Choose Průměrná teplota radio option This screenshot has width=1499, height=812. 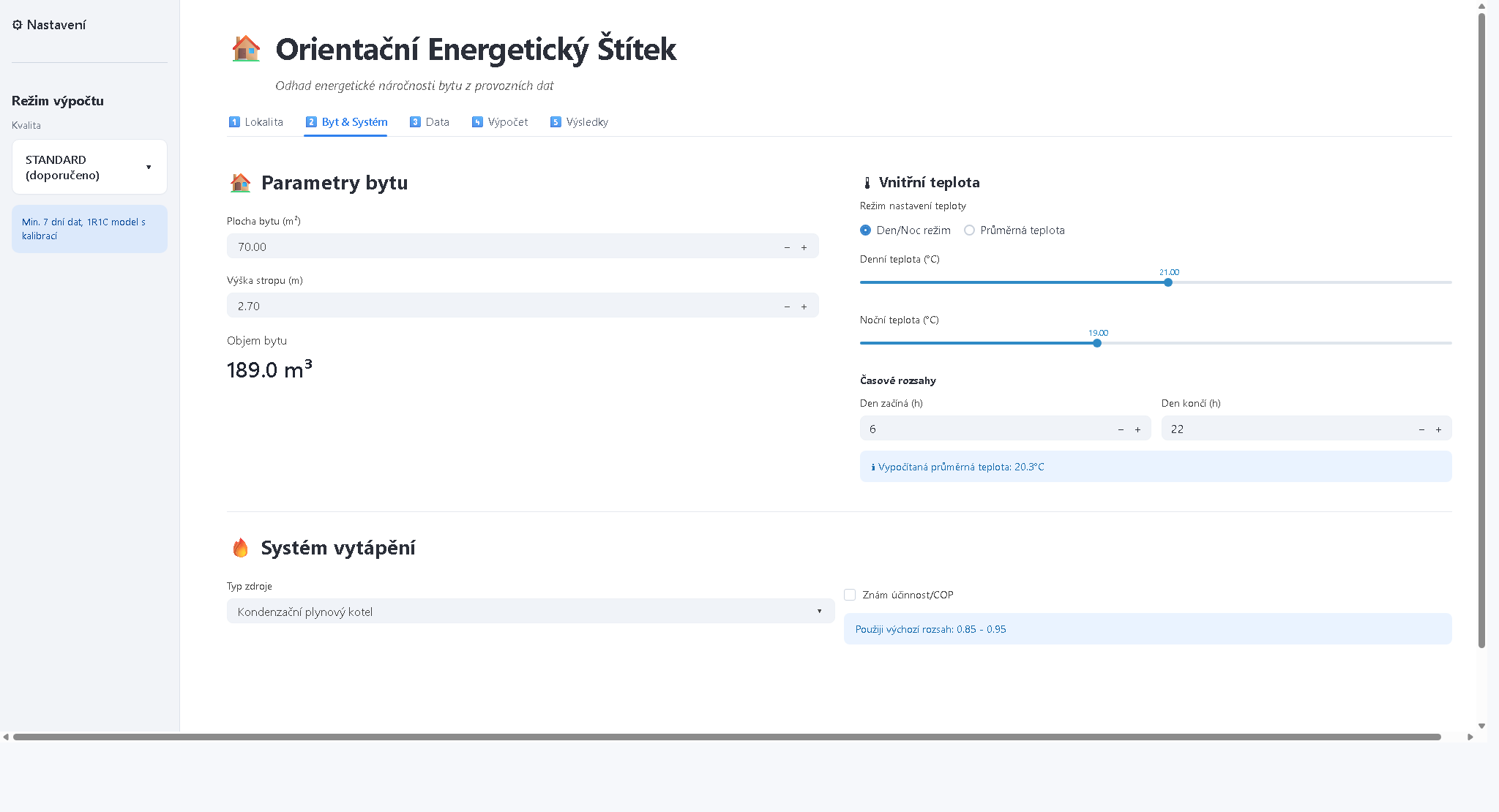click(x=970, y=230)
